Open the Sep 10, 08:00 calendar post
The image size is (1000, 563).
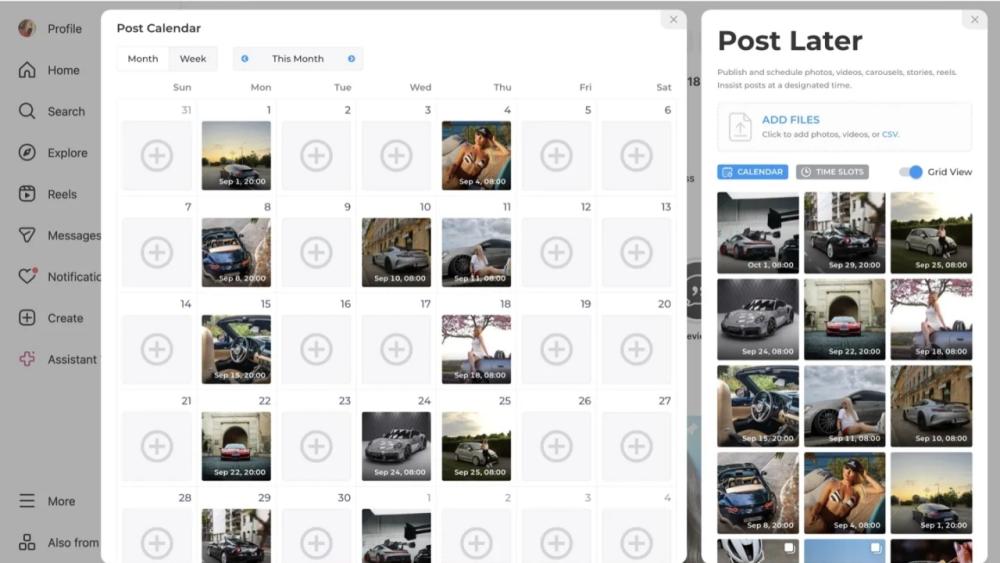tap(396, 252)
